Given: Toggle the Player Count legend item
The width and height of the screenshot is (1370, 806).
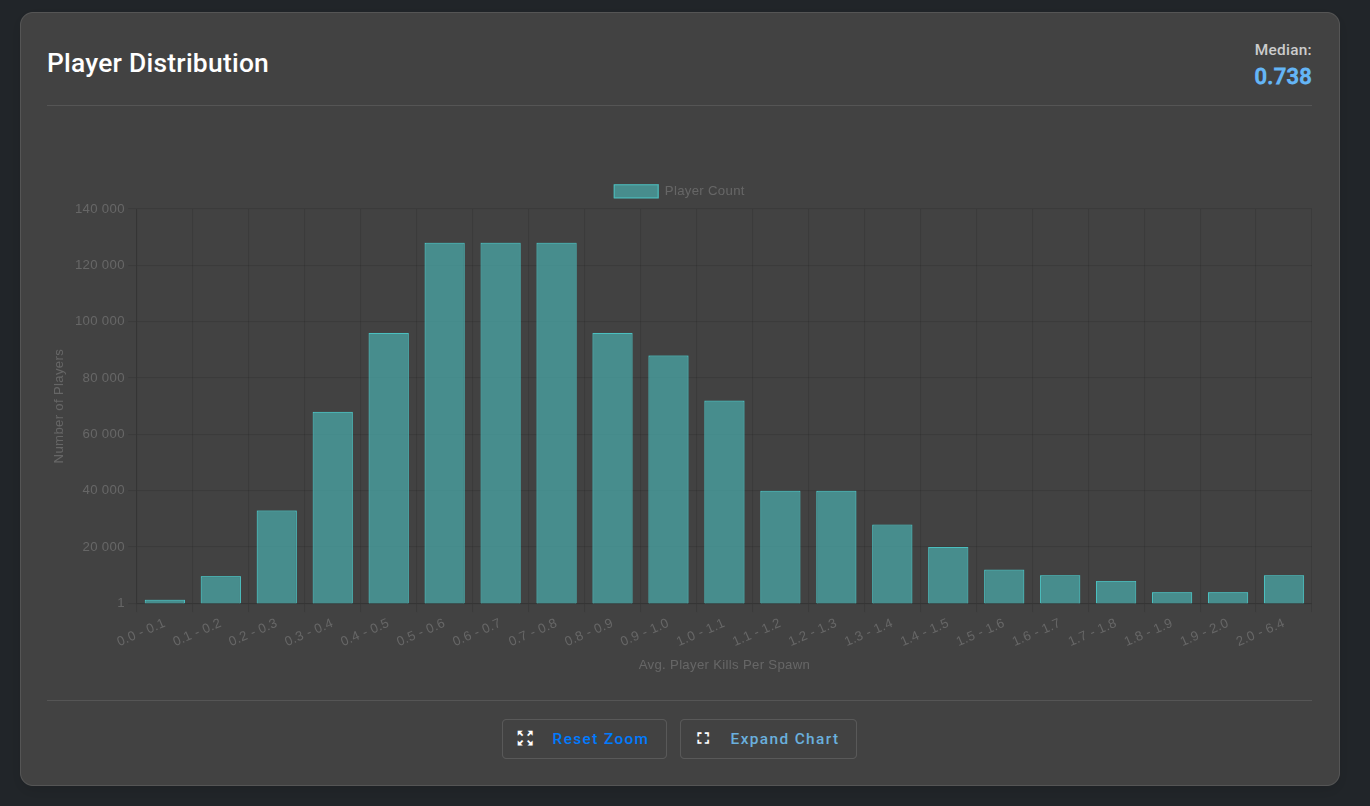Looking at the screenshot, I should click(x=679, y=191).
